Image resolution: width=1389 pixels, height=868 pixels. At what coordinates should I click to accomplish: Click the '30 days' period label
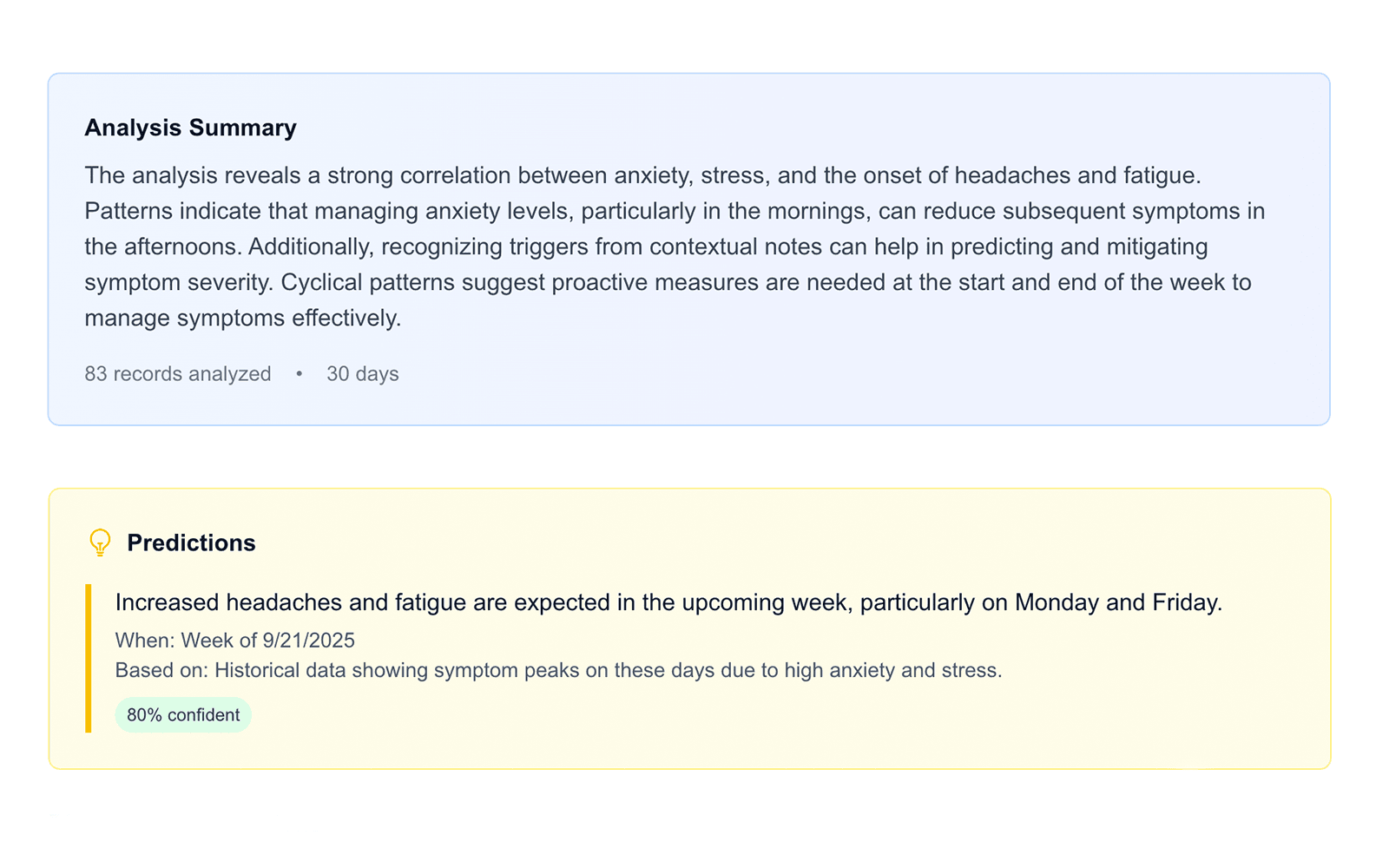[x=362, y=374]
